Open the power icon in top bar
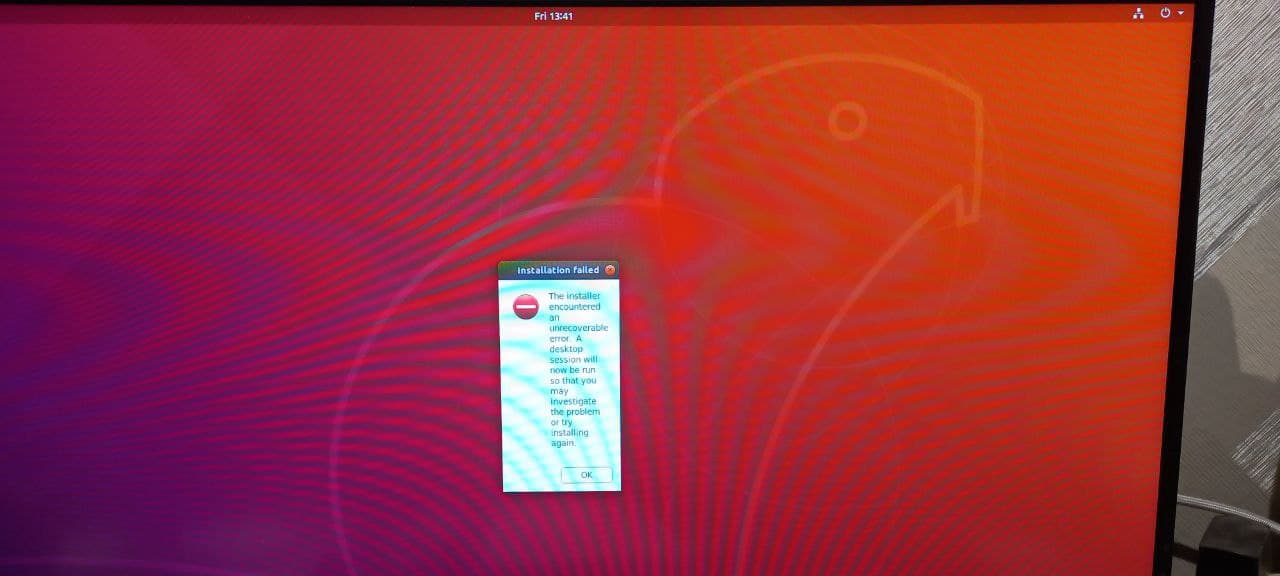The width and height of the screenshot is (1280, 576). [x=1165, y=13]
